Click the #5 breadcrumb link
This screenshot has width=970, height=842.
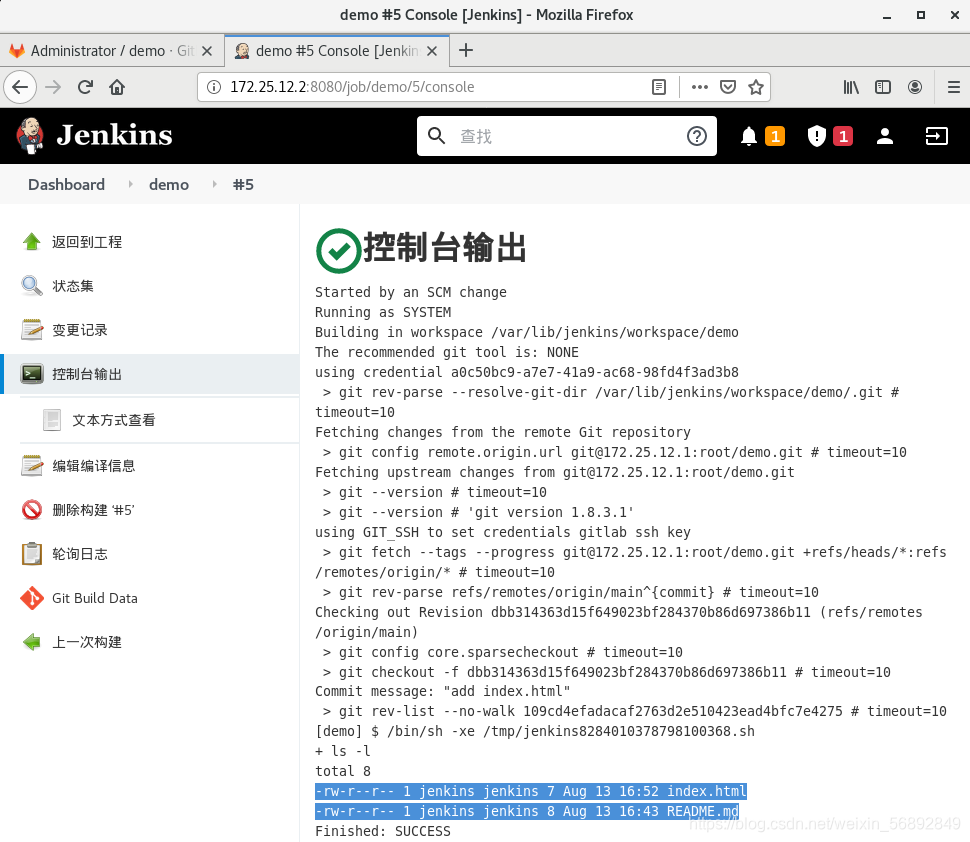point(243,184)
